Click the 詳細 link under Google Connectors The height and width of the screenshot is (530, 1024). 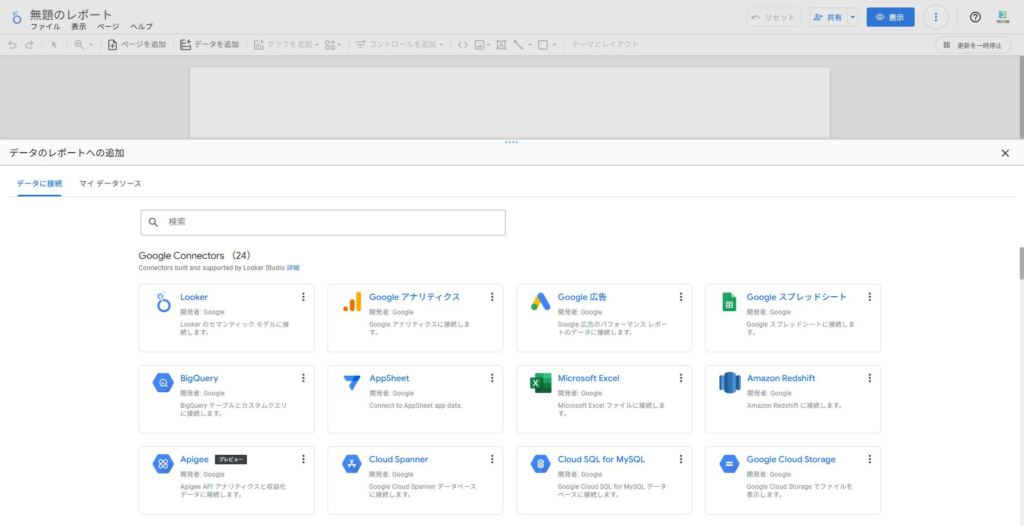(293, 268)
